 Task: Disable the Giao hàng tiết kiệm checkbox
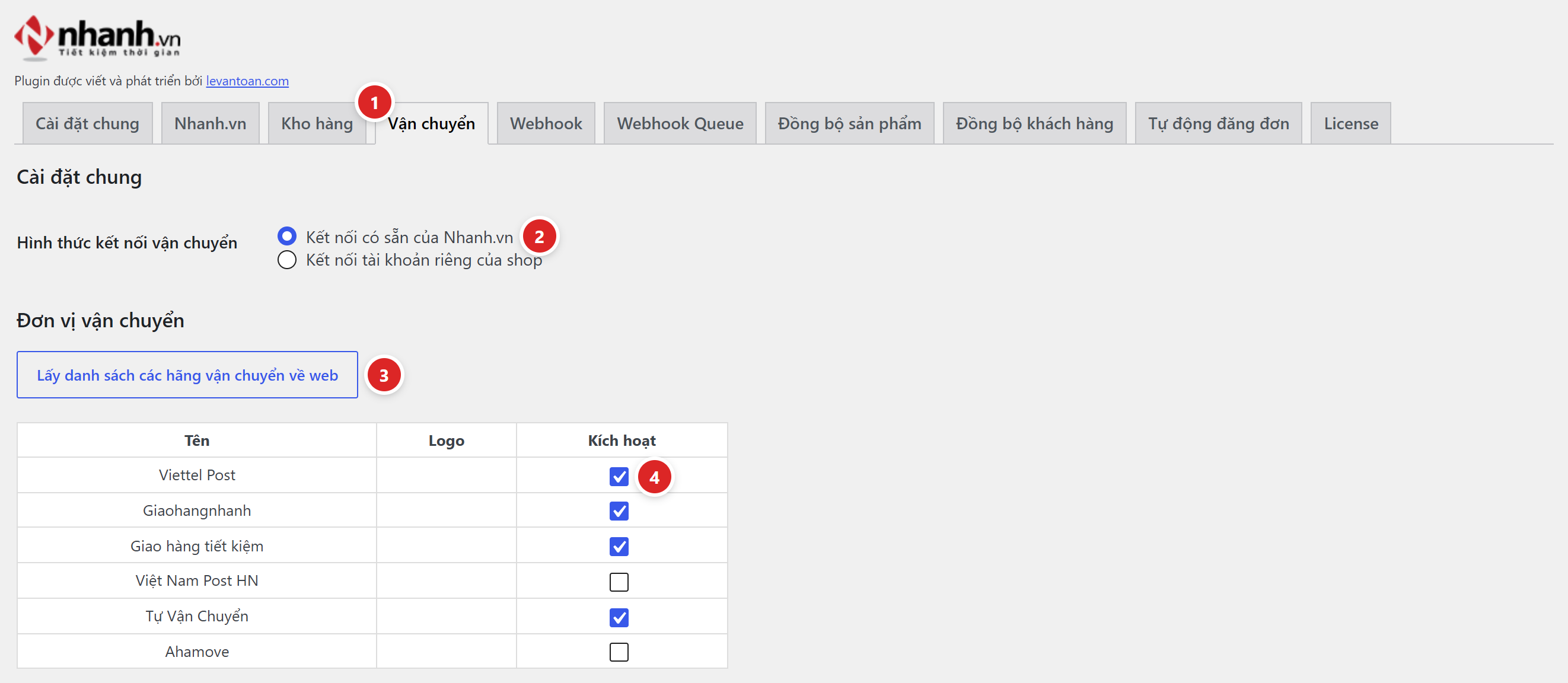point(619,546)
